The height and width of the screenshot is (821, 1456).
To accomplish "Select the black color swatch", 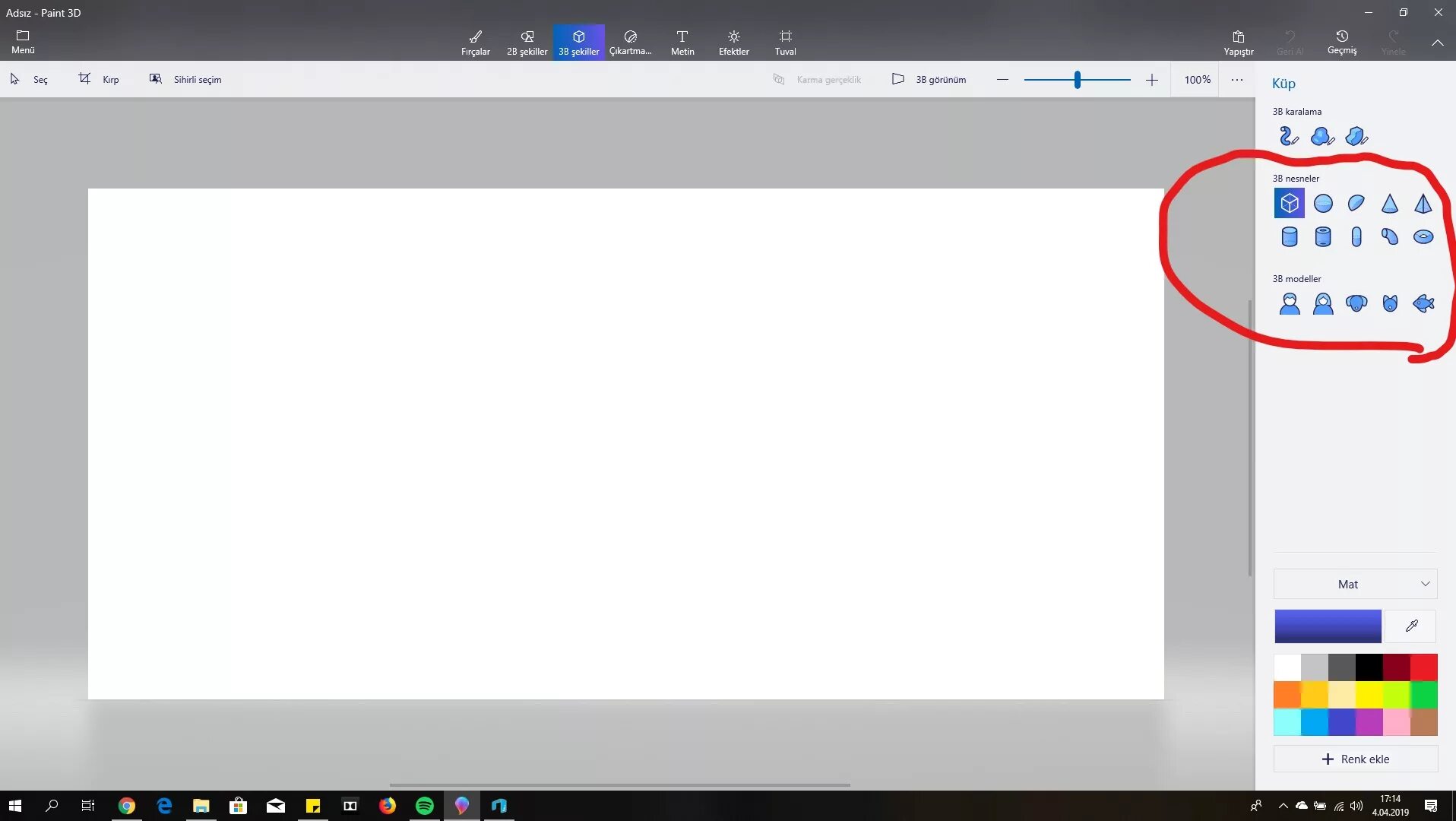I will pos(1369,667).
